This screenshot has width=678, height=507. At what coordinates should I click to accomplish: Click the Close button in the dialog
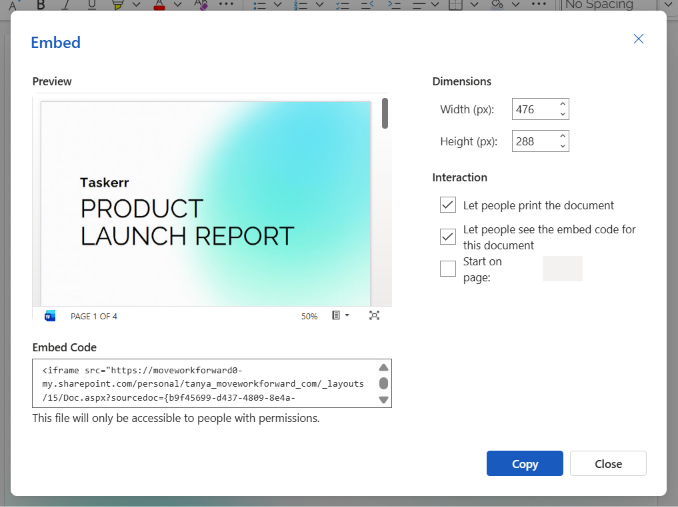(608, 463)
